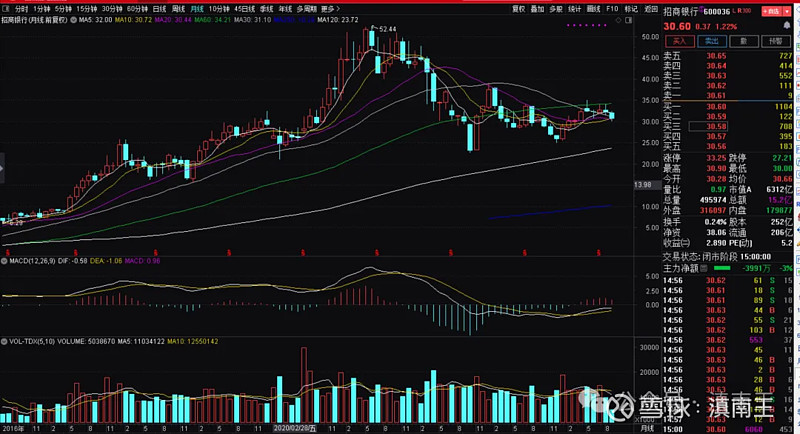
Task: Open 多周期 multi-period view
Action: (307, 9)
